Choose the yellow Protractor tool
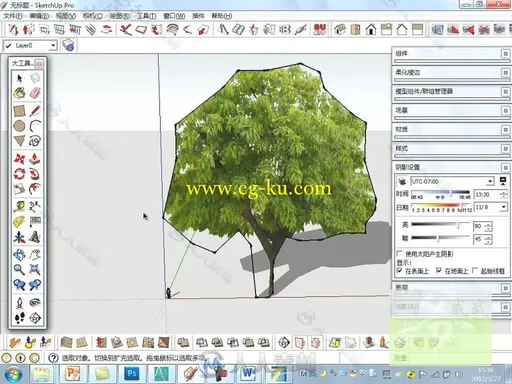 [x=19, y=221]
